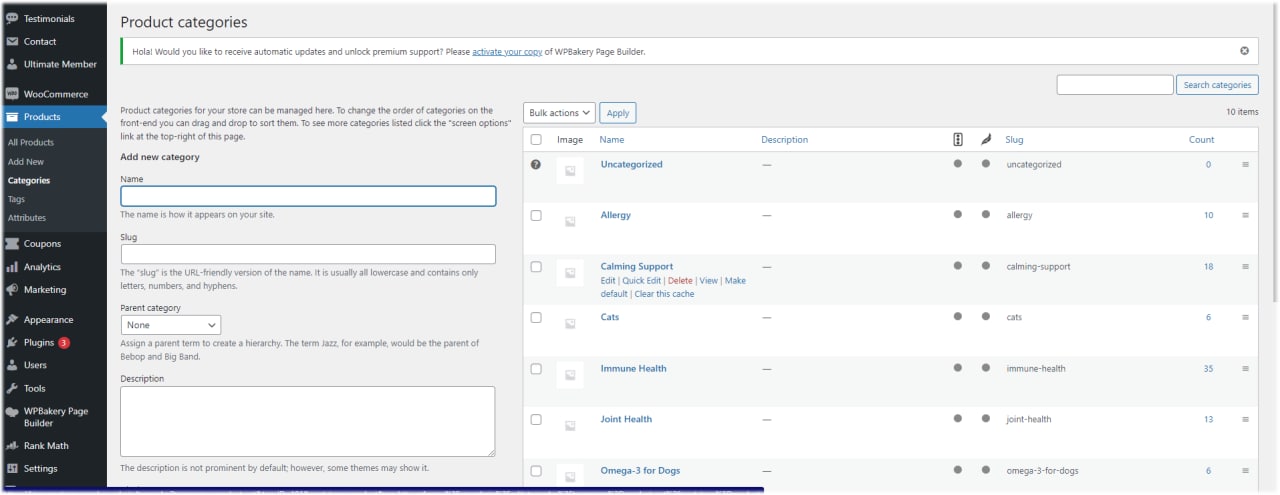Click the drag handle for Immune Health row

tap(1245, 368)
